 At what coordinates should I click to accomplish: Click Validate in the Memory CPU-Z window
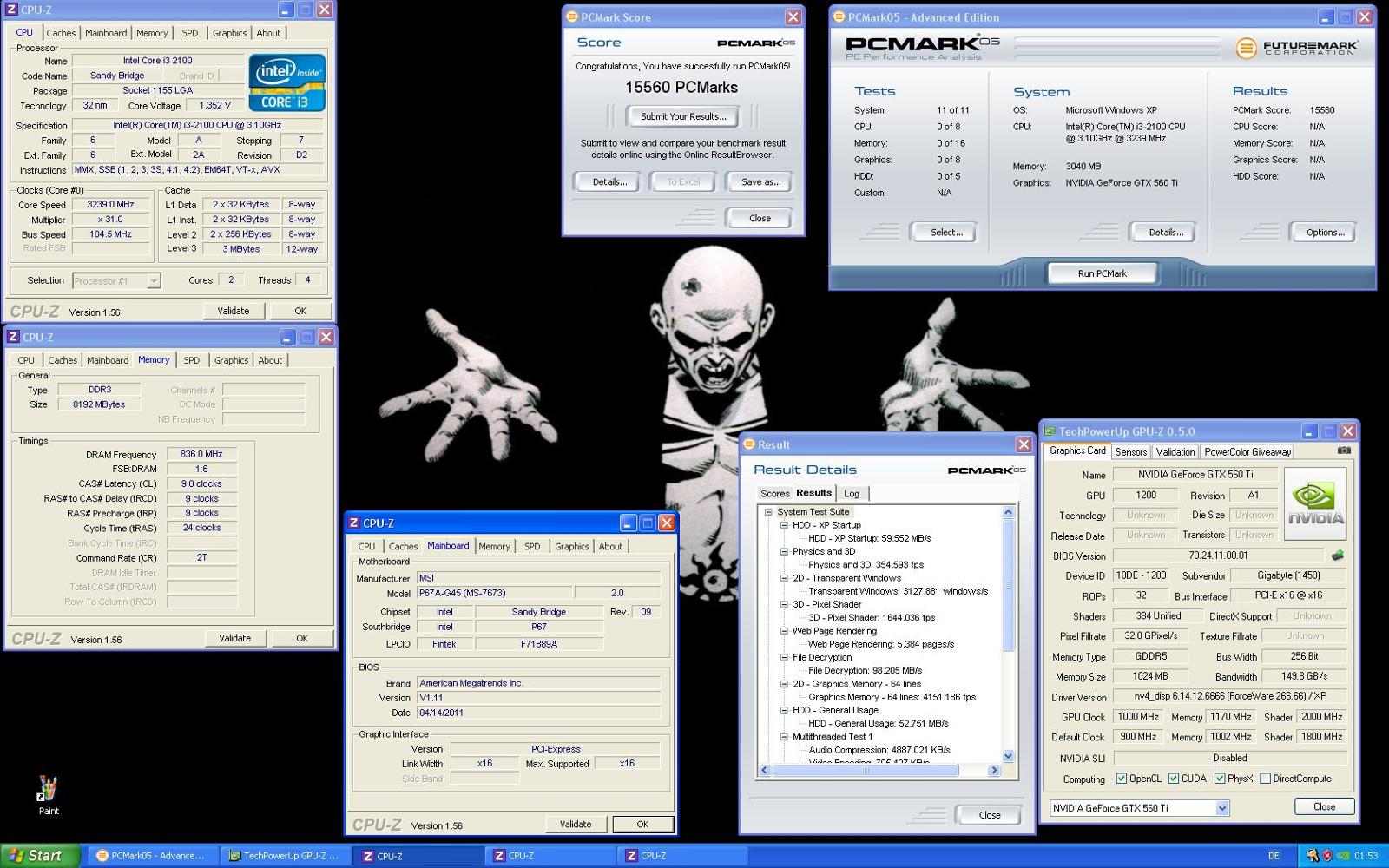[234, 638]
